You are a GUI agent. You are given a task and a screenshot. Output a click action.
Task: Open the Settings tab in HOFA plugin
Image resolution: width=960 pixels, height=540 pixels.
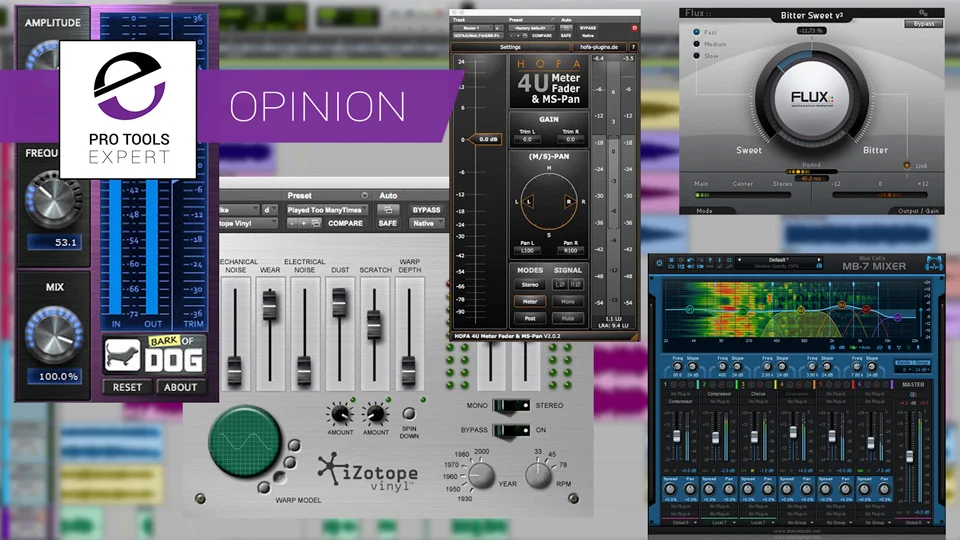pyautogui.click(x=510, y=47)
